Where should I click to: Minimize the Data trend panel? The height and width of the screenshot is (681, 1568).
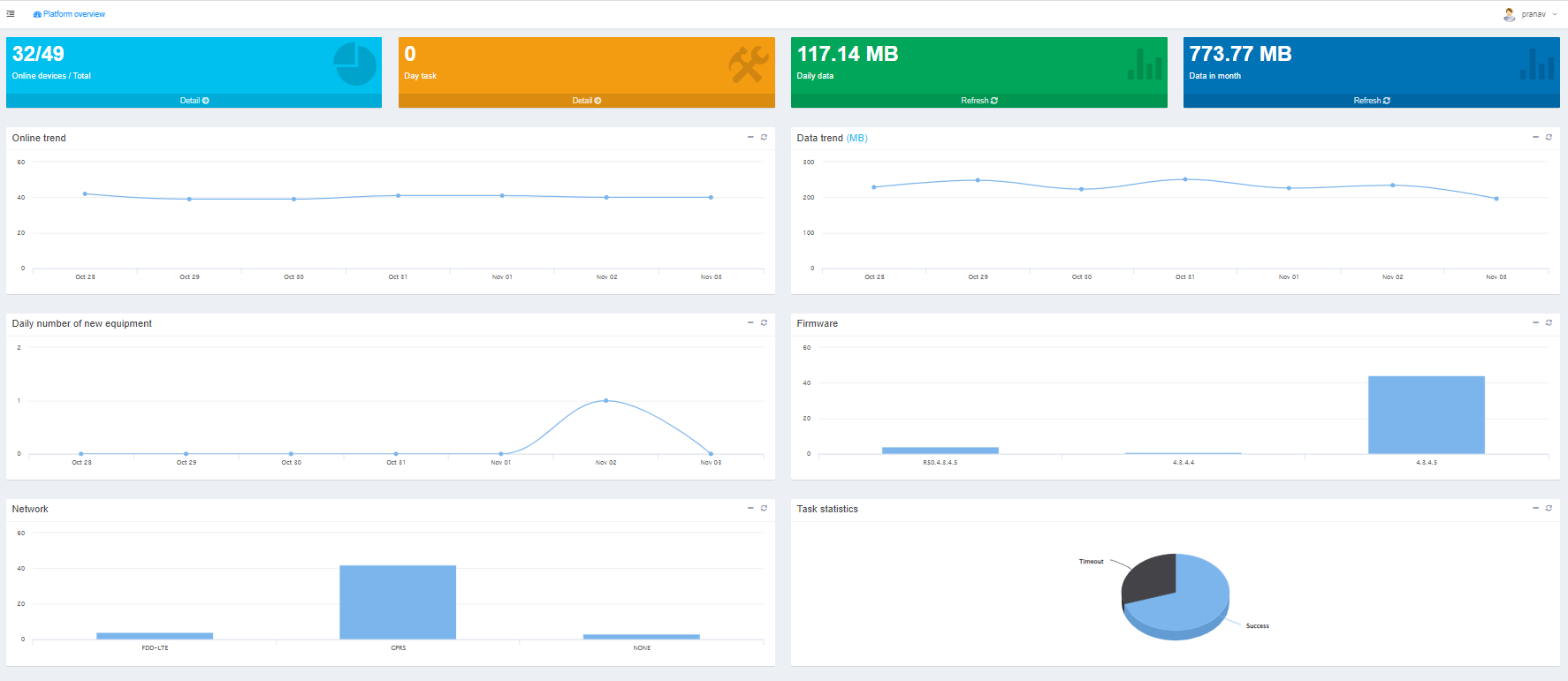pos(1535,137)
